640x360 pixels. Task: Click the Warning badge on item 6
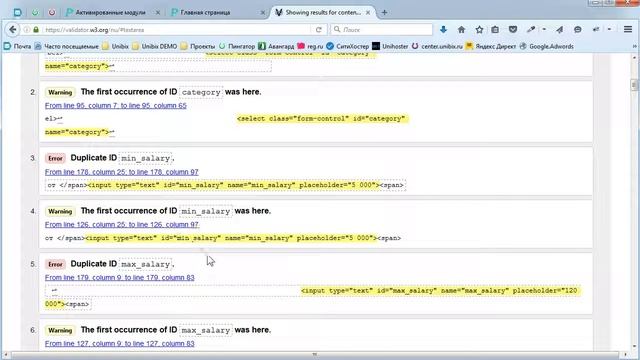click(x=60, y=330)
